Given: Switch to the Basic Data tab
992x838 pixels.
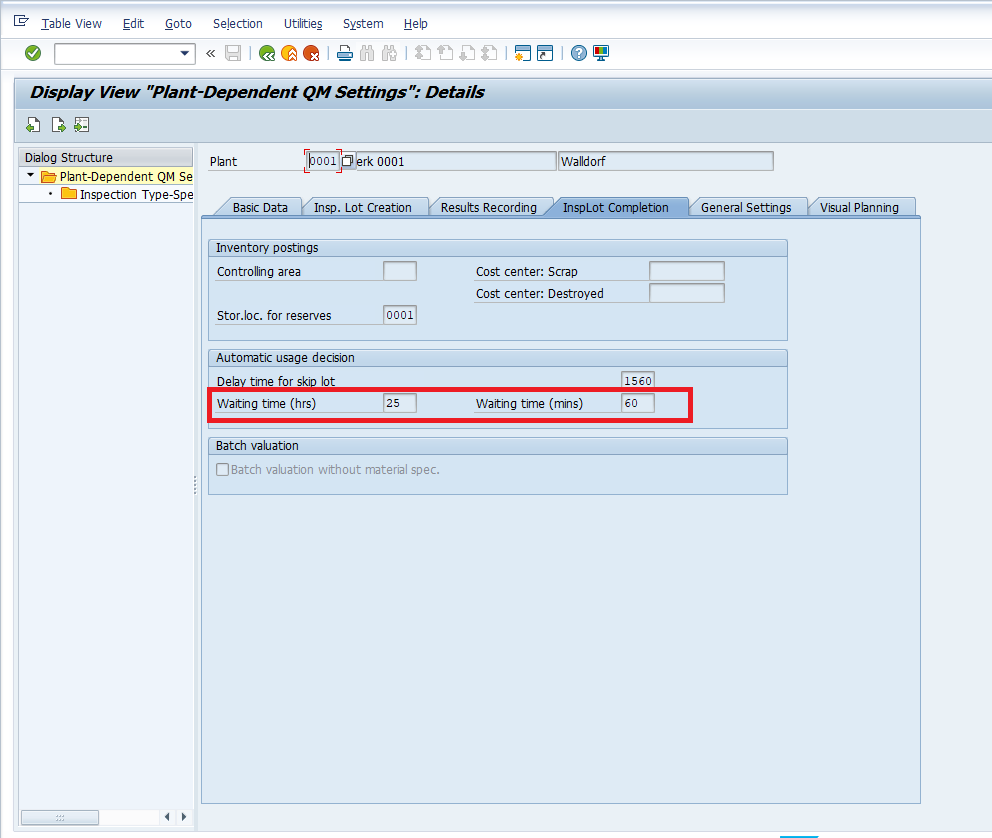Looking at the screenshot, I should [x=259, y=207].
